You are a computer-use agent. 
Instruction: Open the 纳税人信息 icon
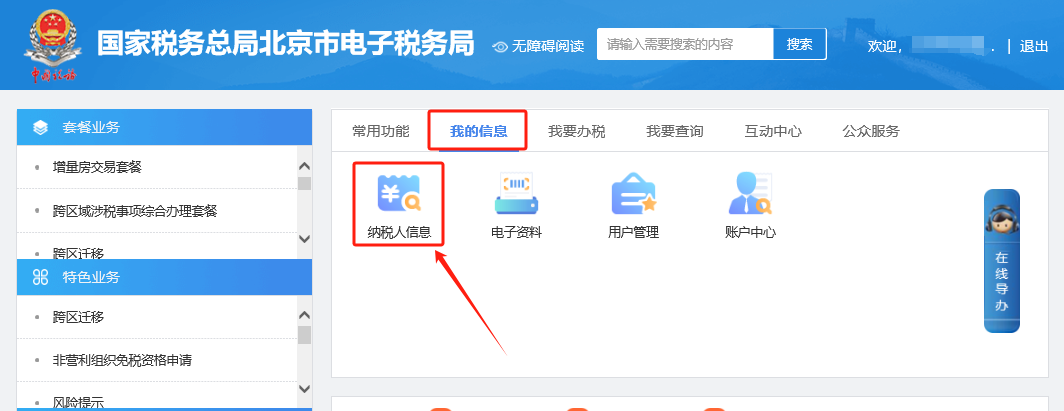click(x=398, y=206)
